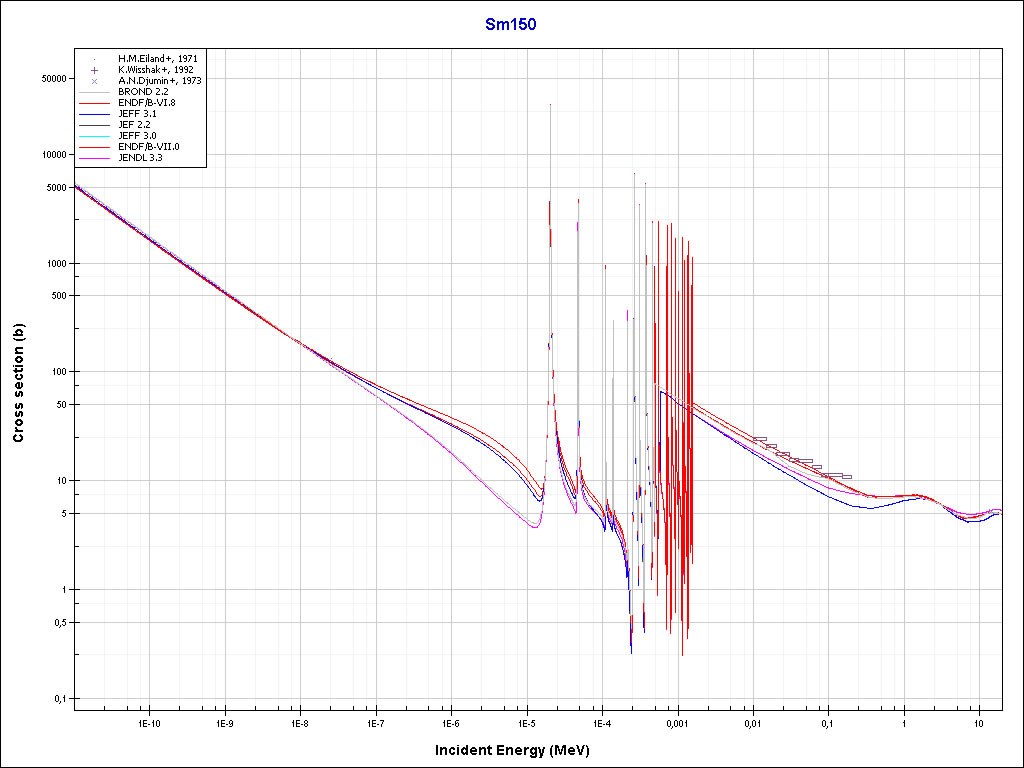Click the 10000 tick label on y-axis
The image size is (1024, 768).
pos(51,155)
